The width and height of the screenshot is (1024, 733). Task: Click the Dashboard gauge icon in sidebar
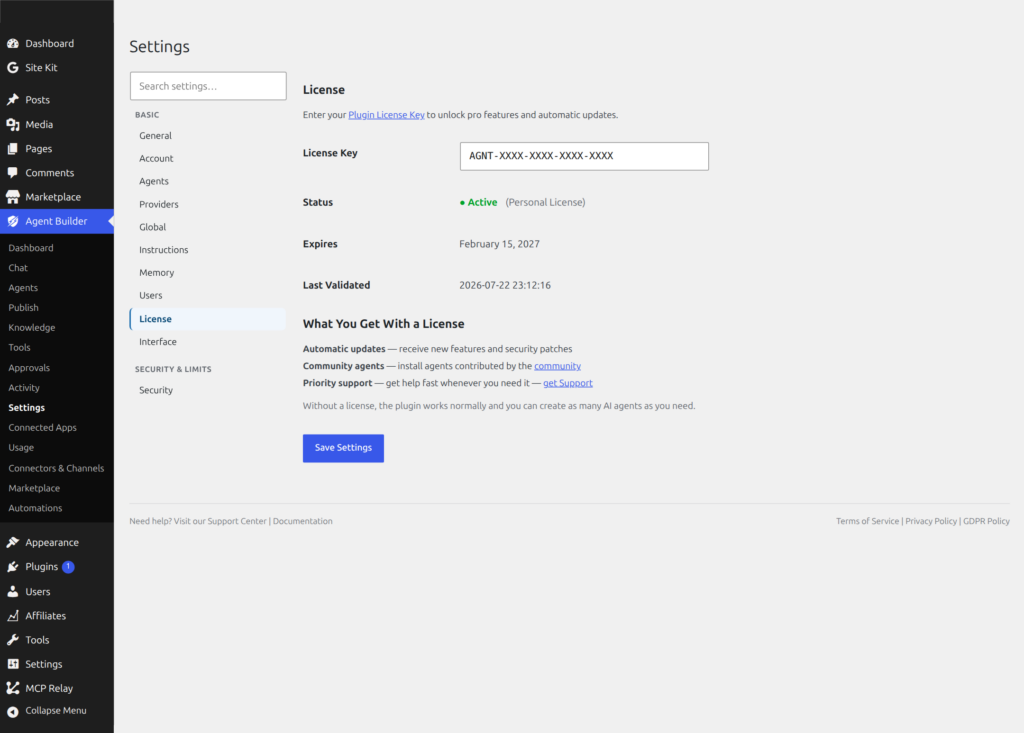(12, 44)
